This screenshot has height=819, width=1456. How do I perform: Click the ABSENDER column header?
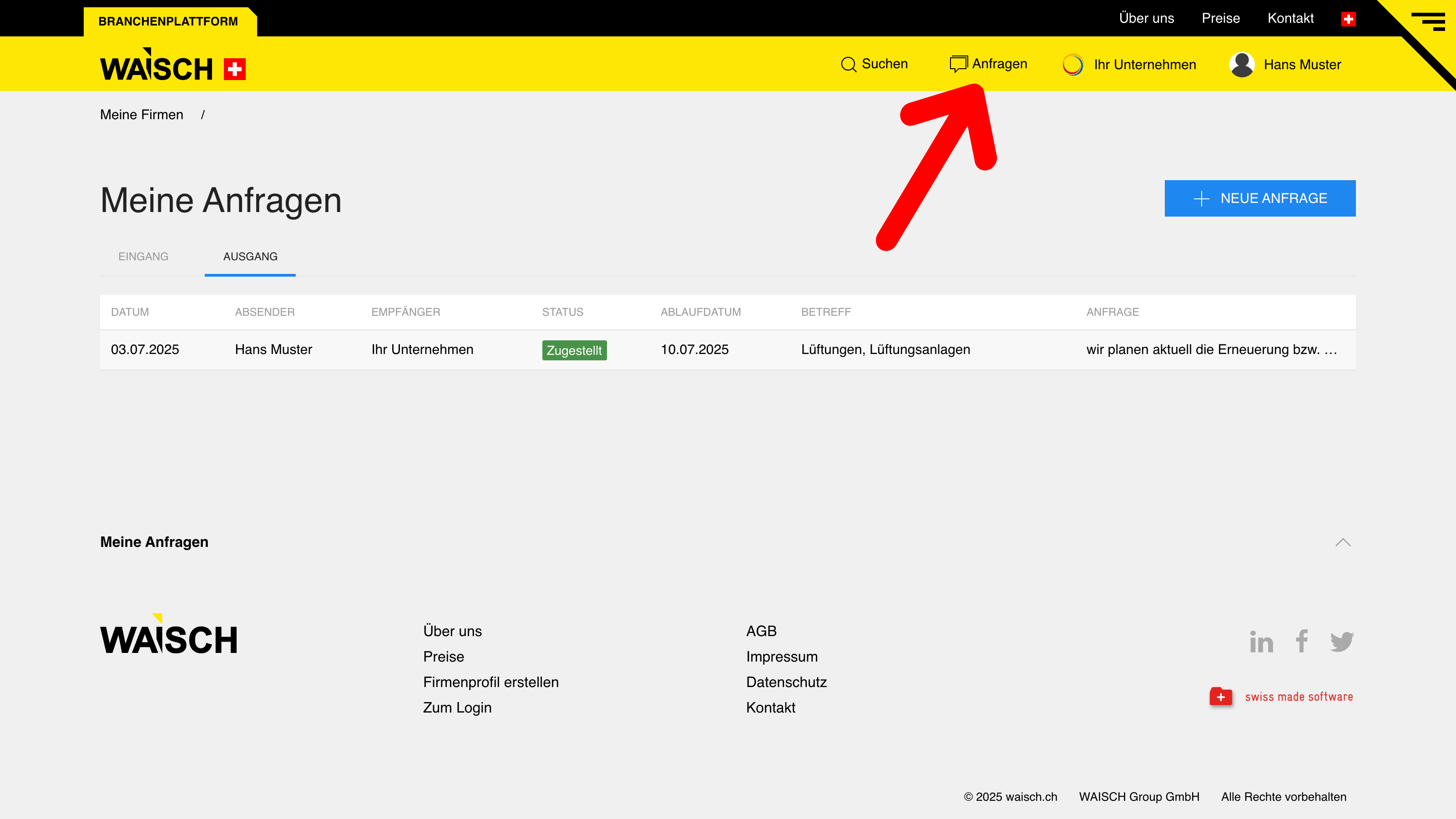pos(264,312)
